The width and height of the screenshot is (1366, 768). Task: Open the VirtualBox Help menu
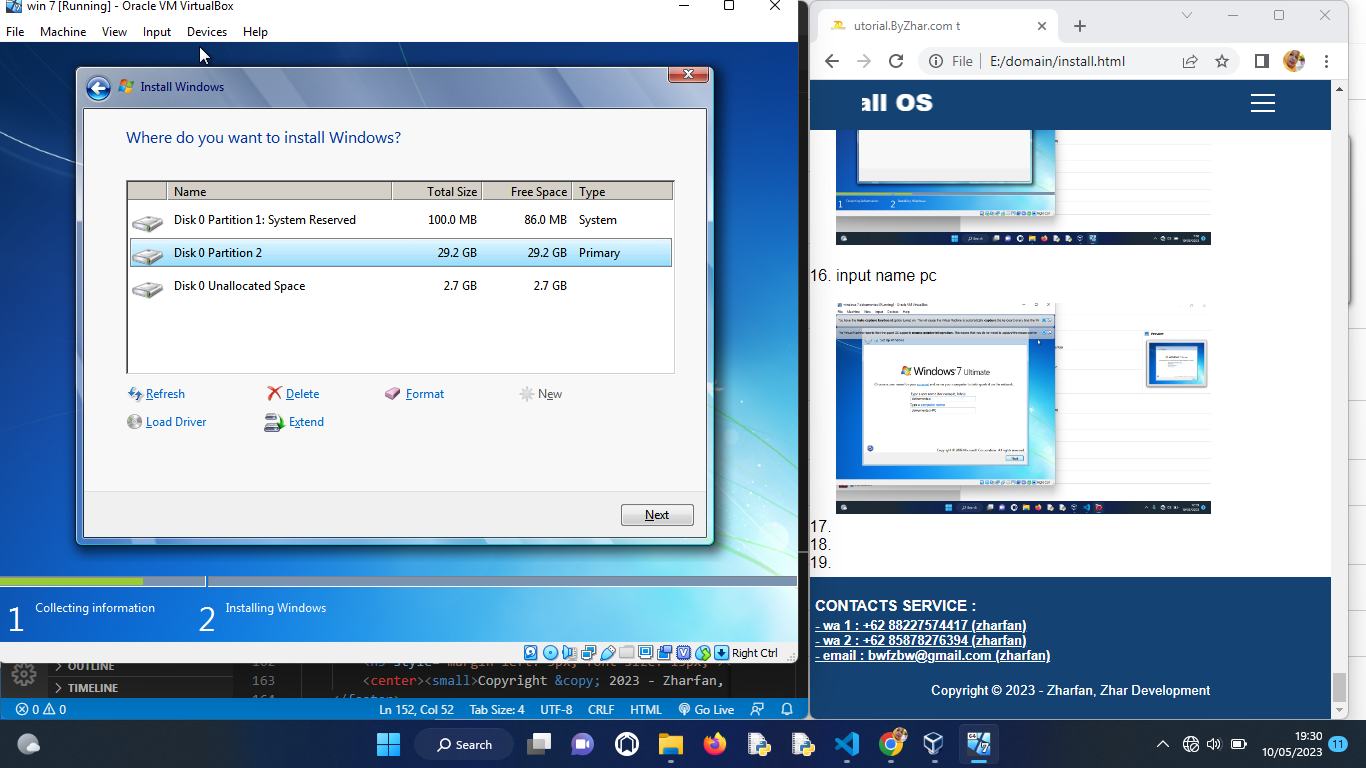255,32
